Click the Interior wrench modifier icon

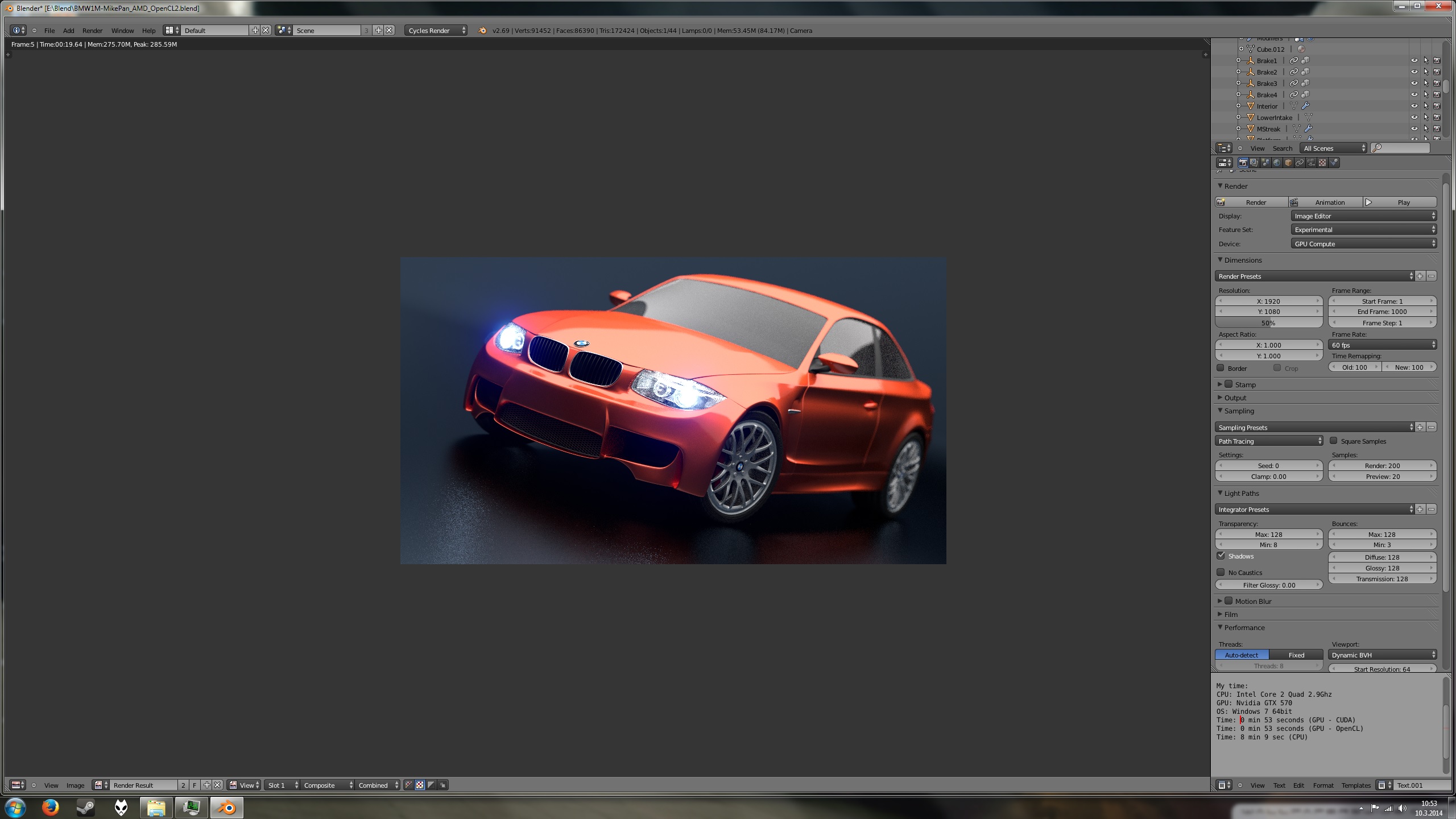click(1305, 106)
